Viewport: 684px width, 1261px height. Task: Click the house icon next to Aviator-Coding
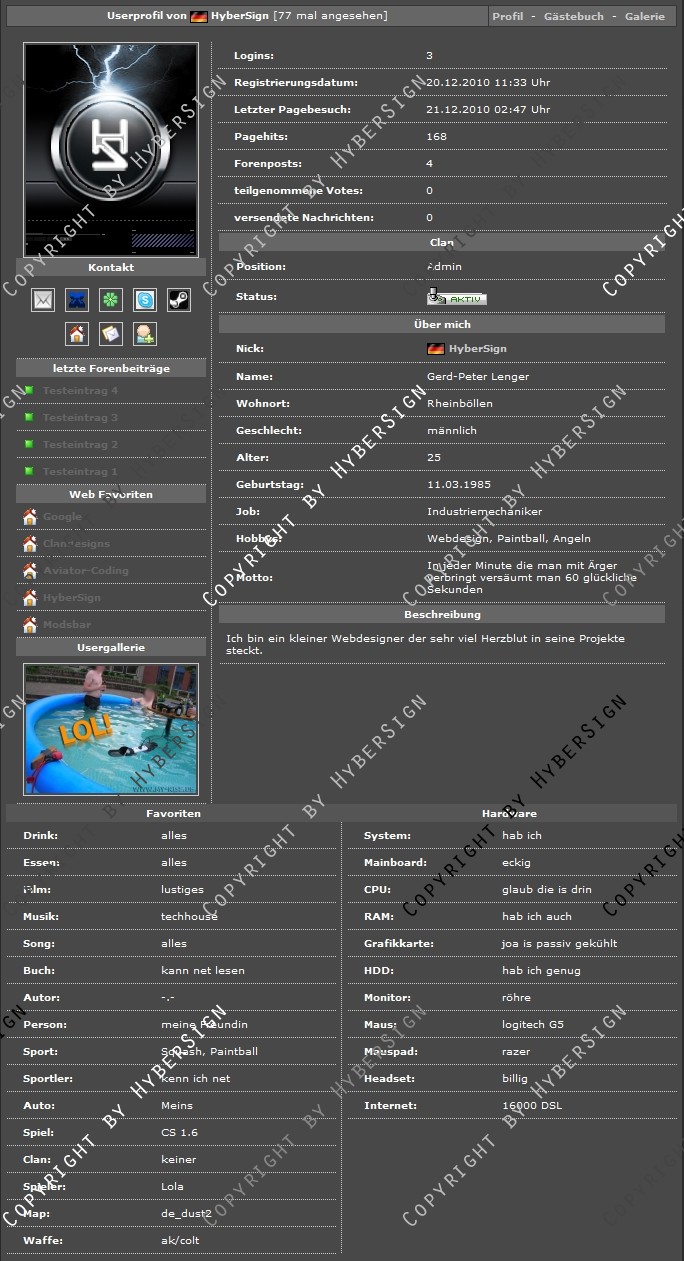(x=30, y=571)
